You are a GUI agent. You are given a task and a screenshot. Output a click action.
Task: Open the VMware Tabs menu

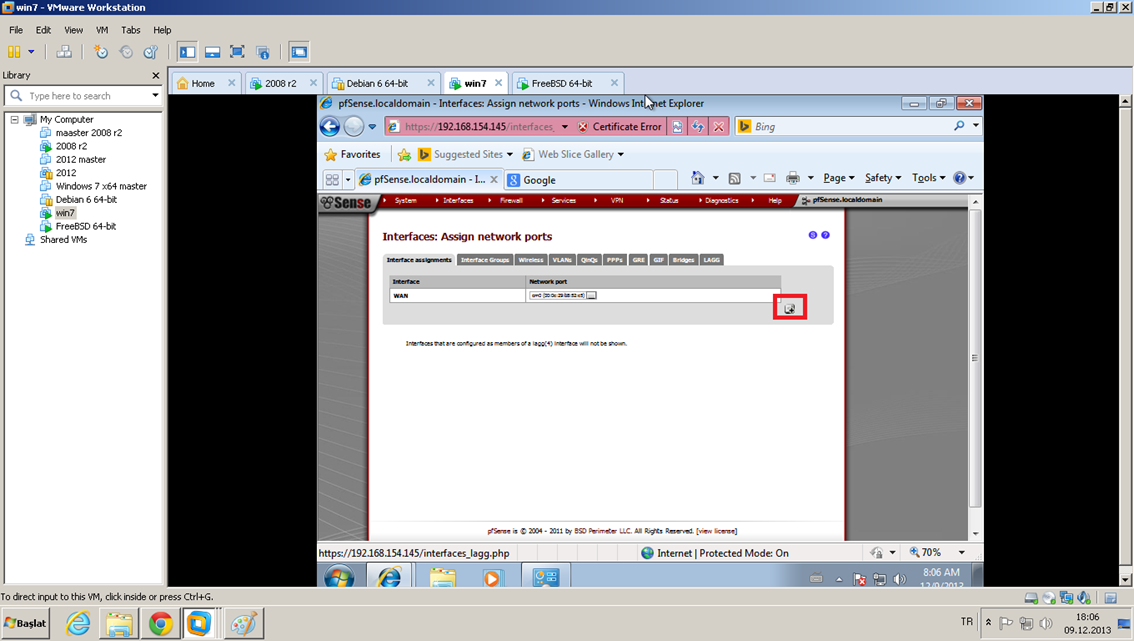[131, 30]
